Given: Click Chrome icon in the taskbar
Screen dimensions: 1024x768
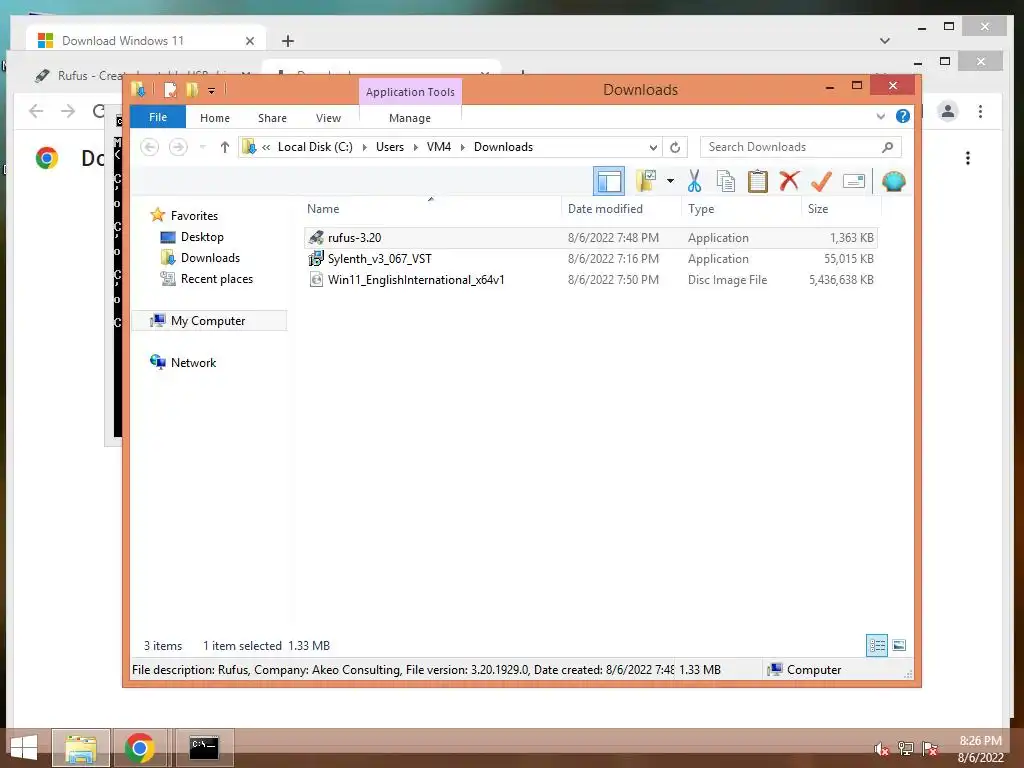Looking at the screenshot, I should (x=139, y=748).
